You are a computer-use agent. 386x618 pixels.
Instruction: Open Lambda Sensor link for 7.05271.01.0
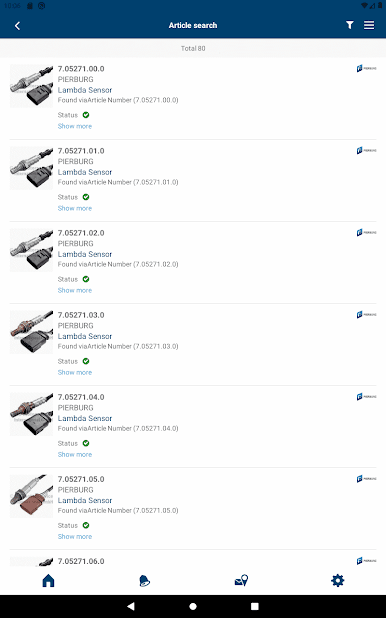85,172
